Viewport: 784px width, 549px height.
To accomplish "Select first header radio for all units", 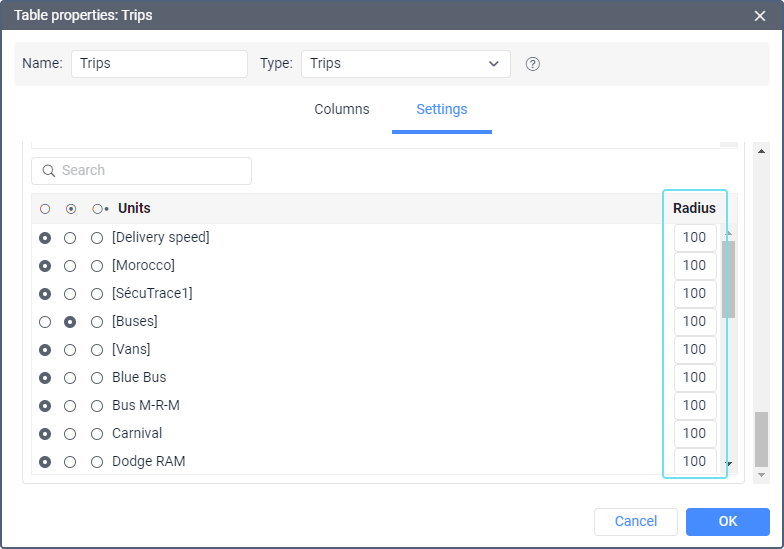I will pos(45,209).
